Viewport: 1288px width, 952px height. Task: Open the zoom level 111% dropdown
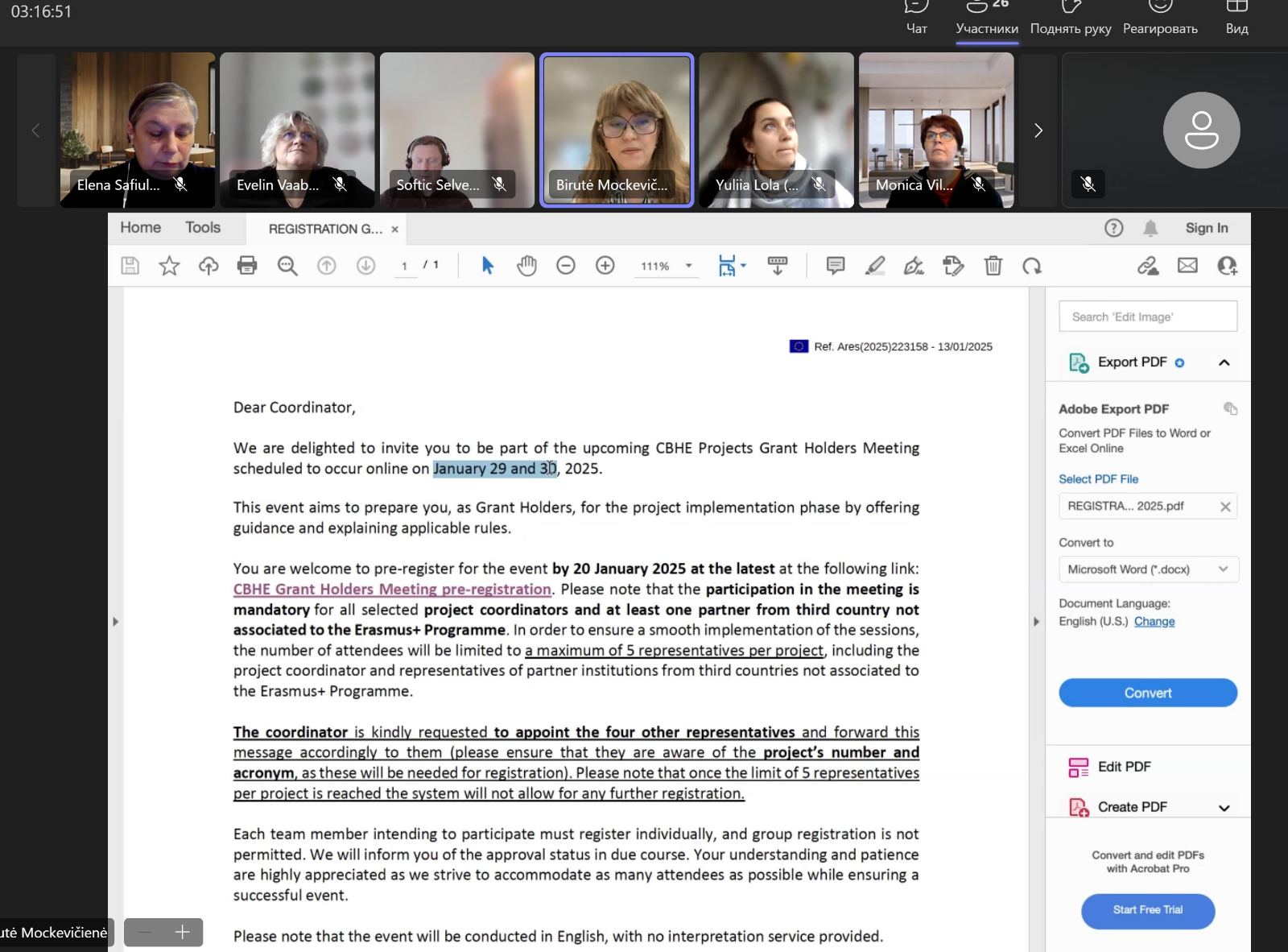click(688, 266)
